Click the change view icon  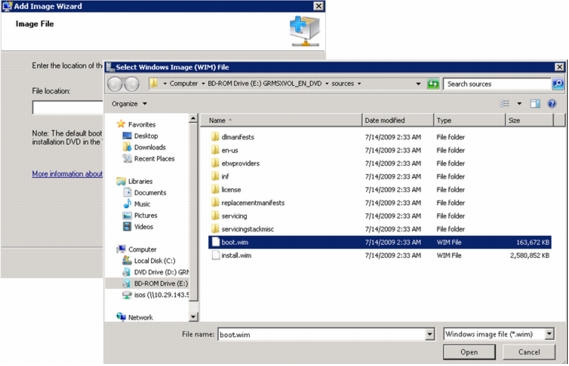click(505, 104)
